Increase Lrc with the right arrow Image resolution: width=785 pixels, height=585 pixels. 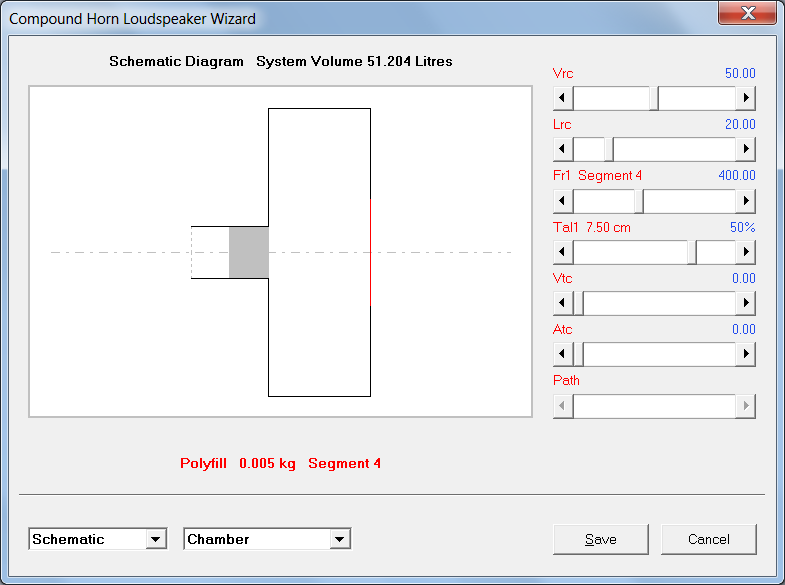click(x=745, y=149)
